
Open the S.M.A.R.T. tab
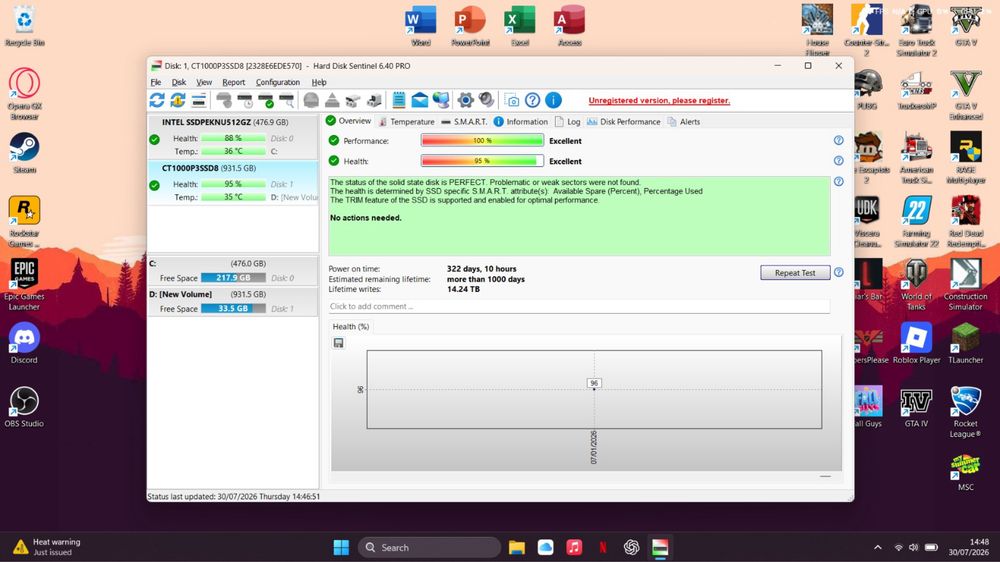point(464,122)
